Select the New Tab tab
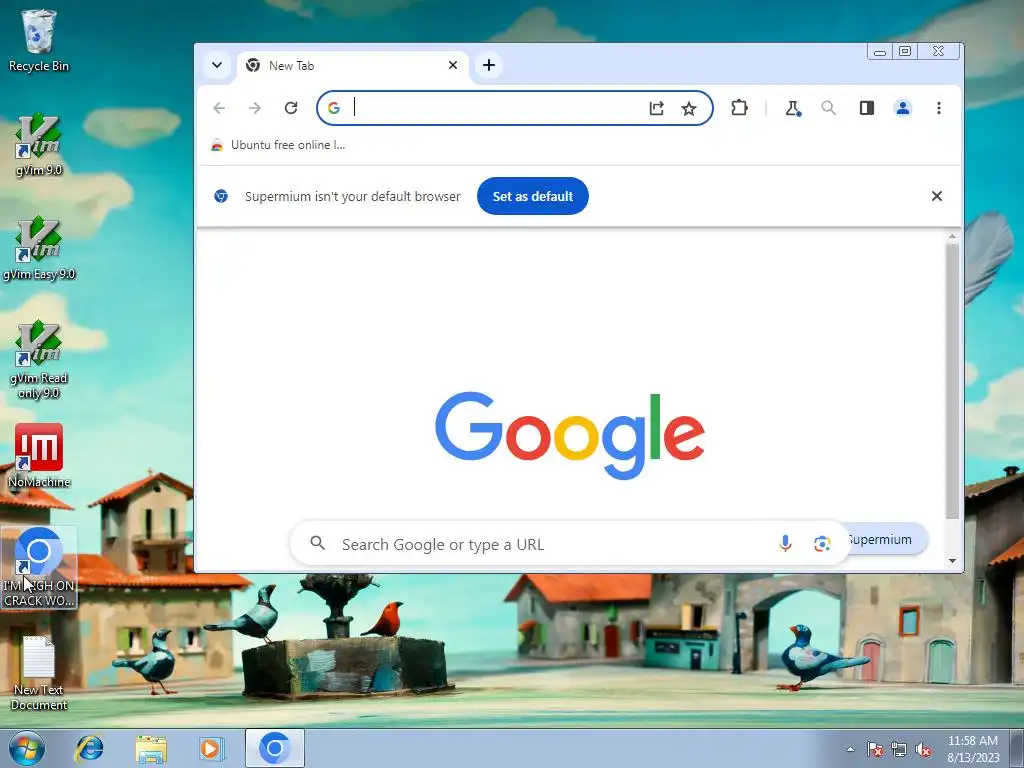Screen dimensions: 1024x768 click(x=353, y=65)
